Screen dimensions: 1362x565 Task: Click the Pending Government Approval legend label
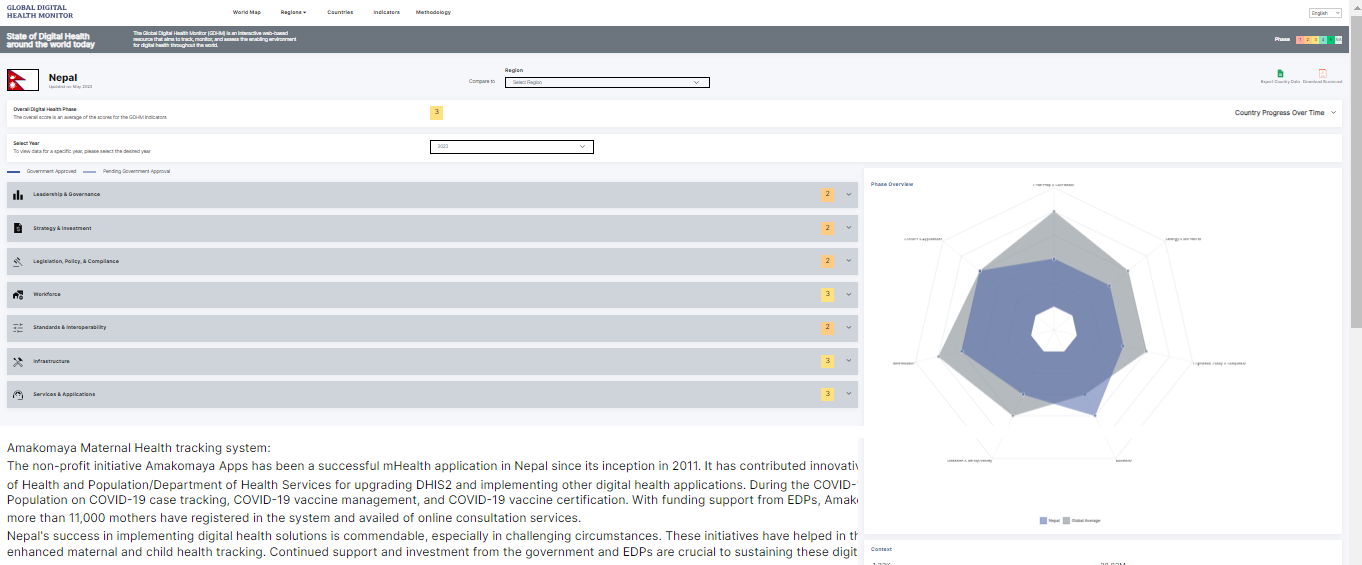pyautogui.click(x=137, y=171)
